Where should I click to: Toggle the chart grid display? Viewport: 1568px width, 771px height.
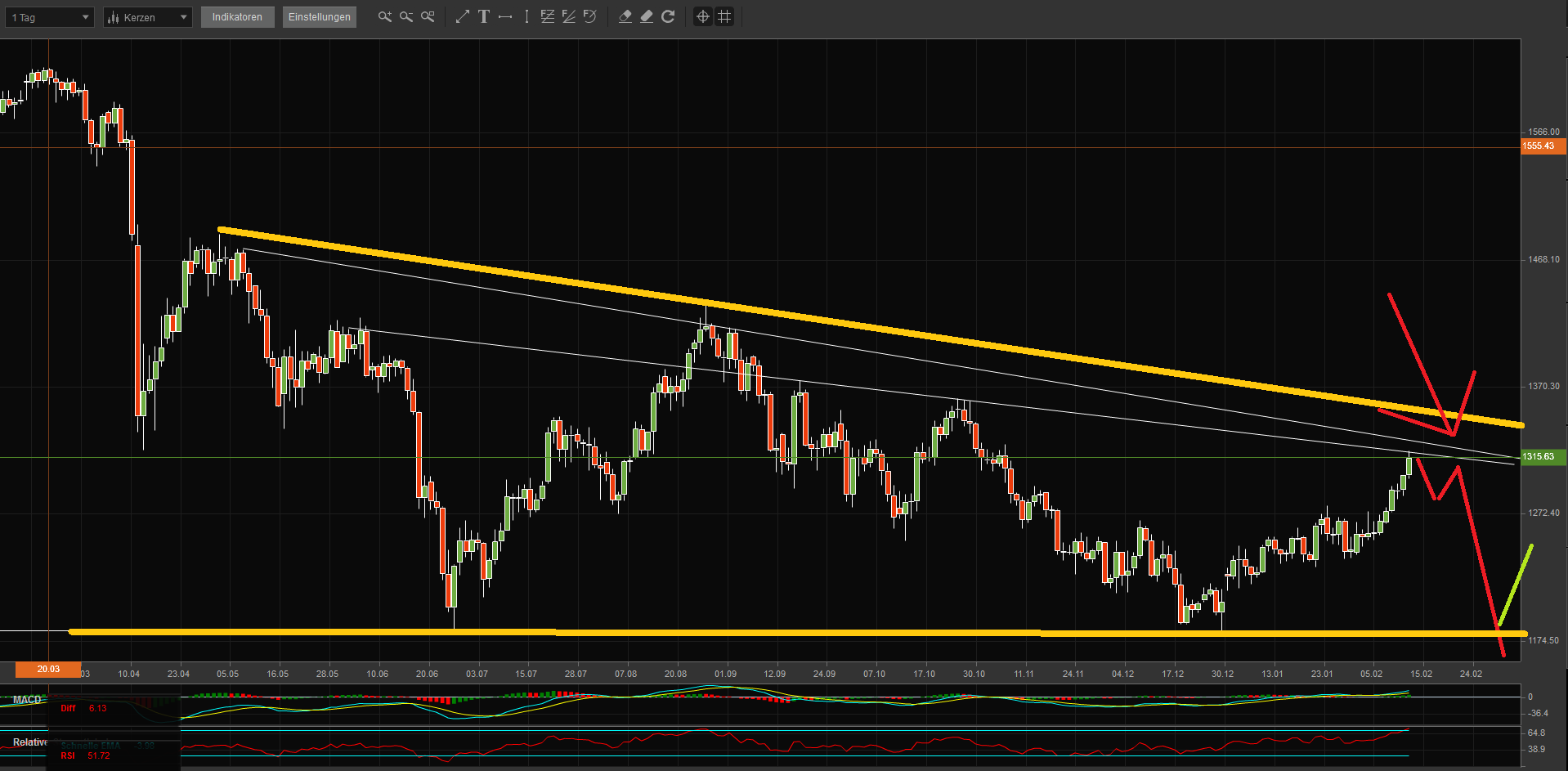tap(724, 16)
